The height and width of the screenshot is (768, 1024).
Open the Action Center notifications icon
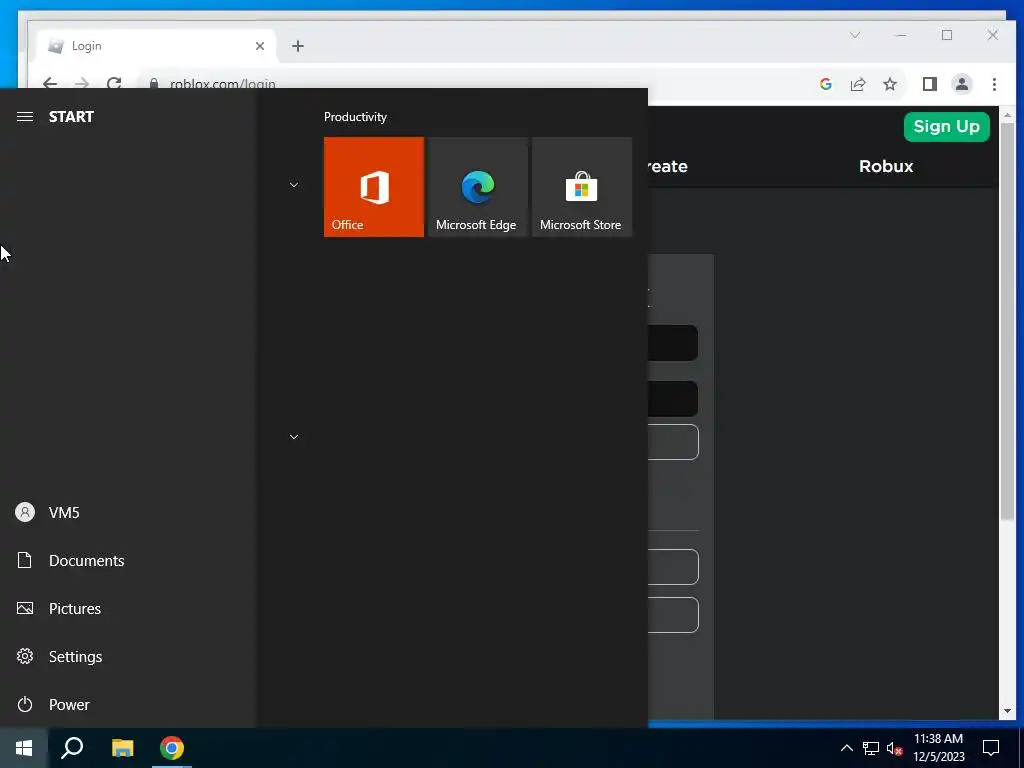coord(991,748)
